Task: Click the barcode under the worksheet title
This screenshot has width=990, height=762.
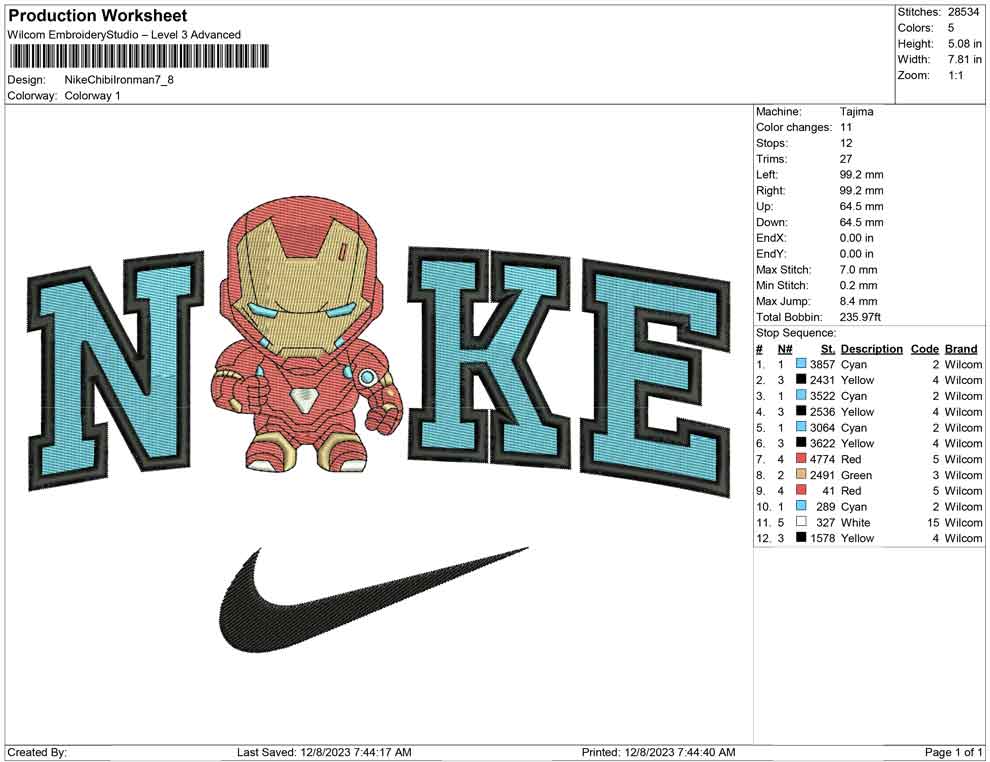Action: click(x=138, y=56)
